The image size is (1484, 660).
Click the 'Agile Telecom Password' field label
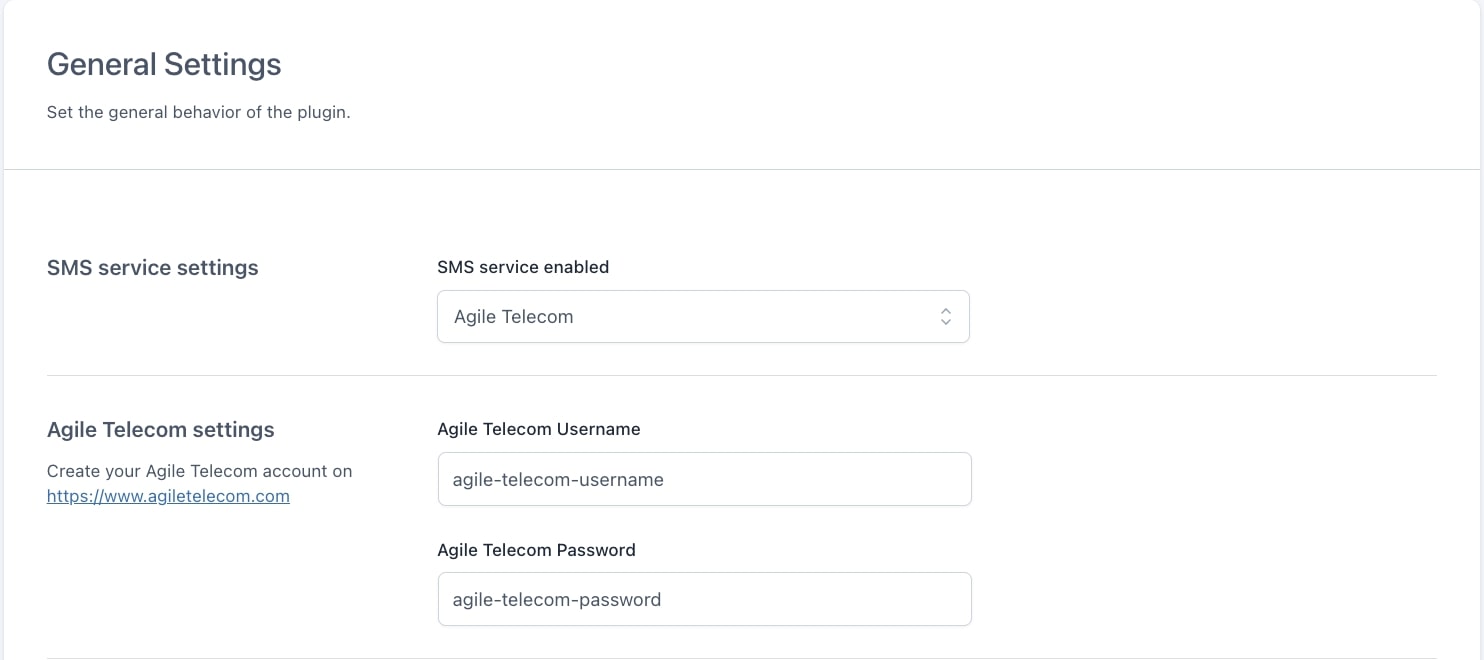click(x=536, y=550)
